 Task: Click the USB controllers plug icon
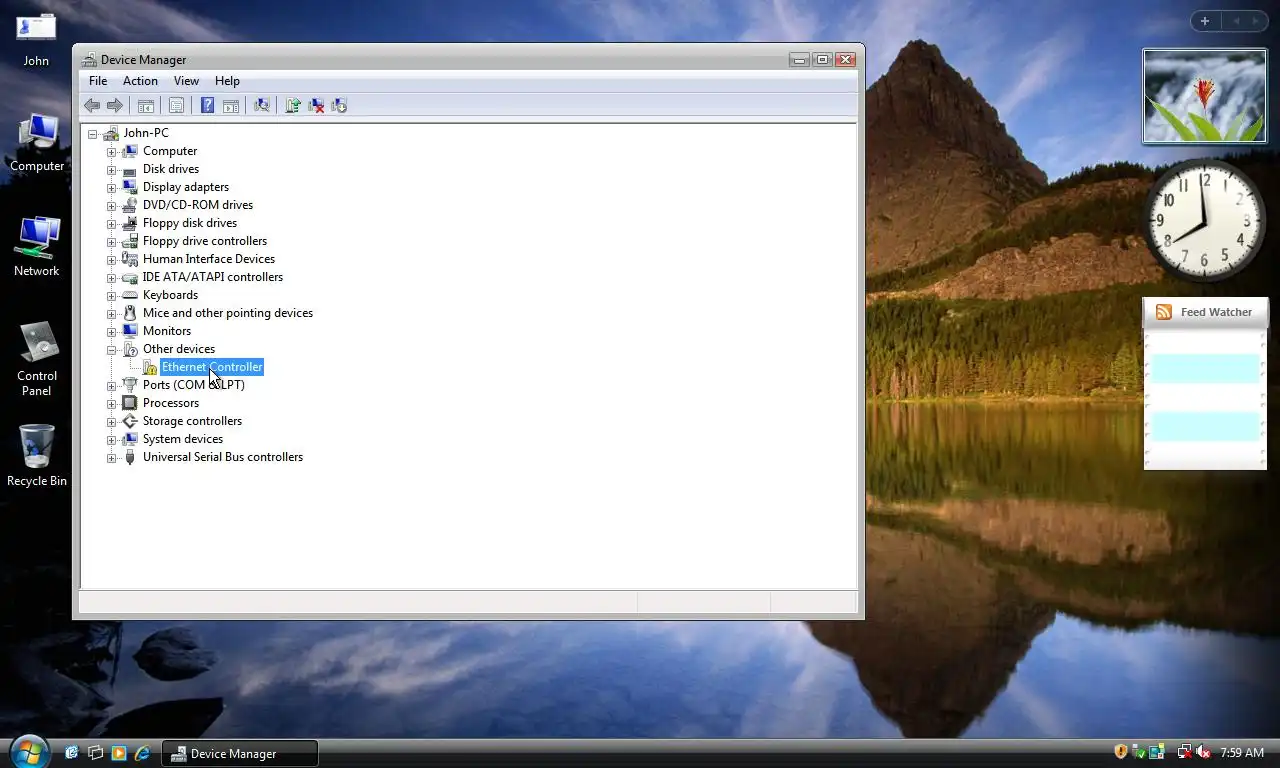(130, 457)
